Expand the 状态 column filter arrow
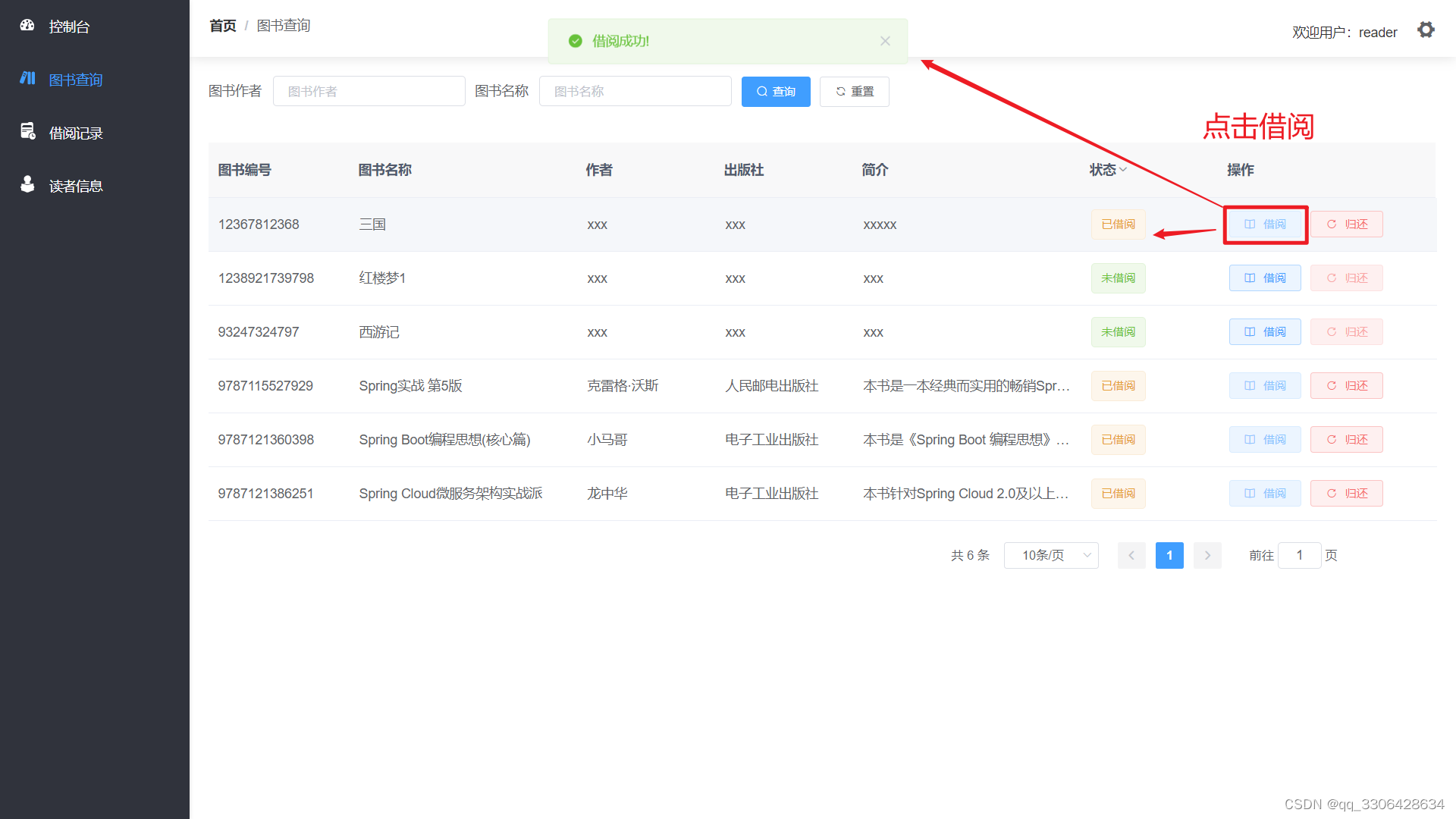The height and width of the screenshot is (819, 1456). (1123, 170)
